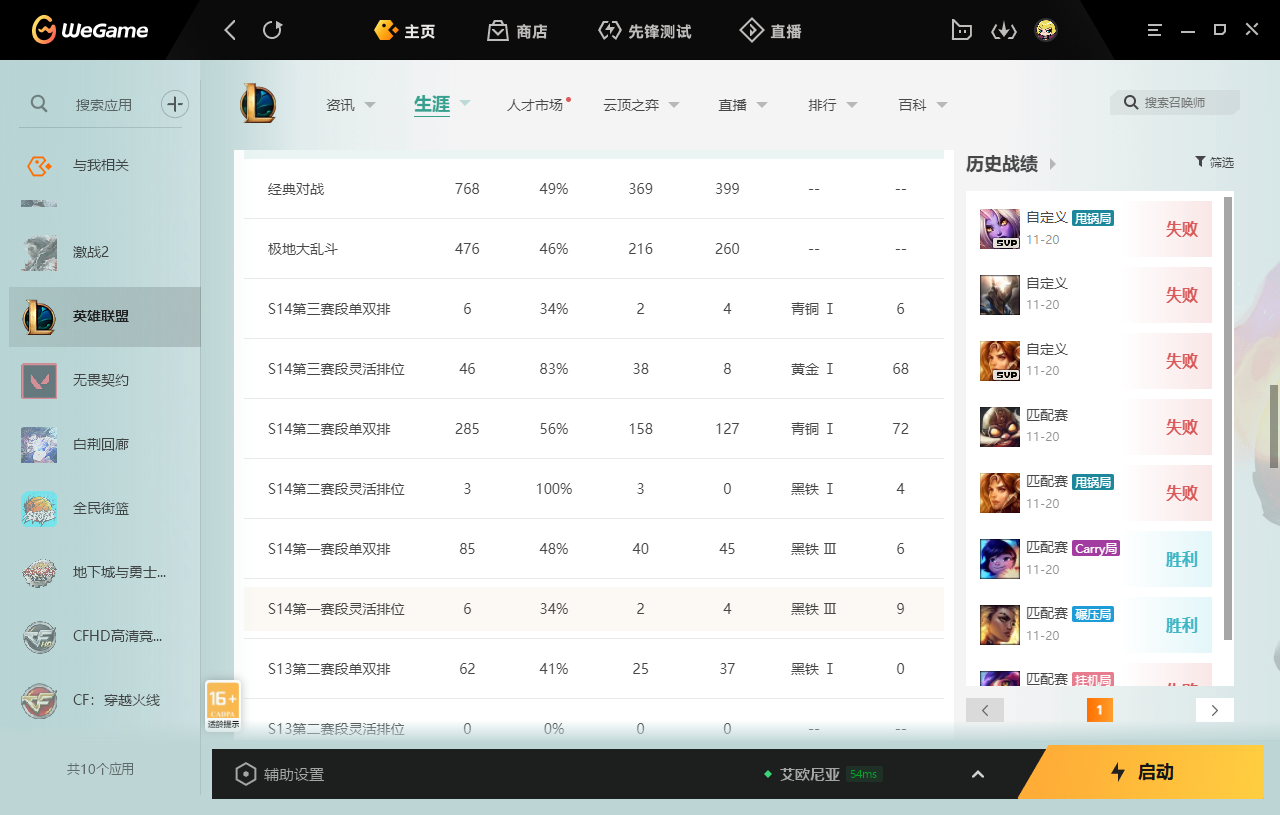Launch the game with 启动

point(1142,772)
